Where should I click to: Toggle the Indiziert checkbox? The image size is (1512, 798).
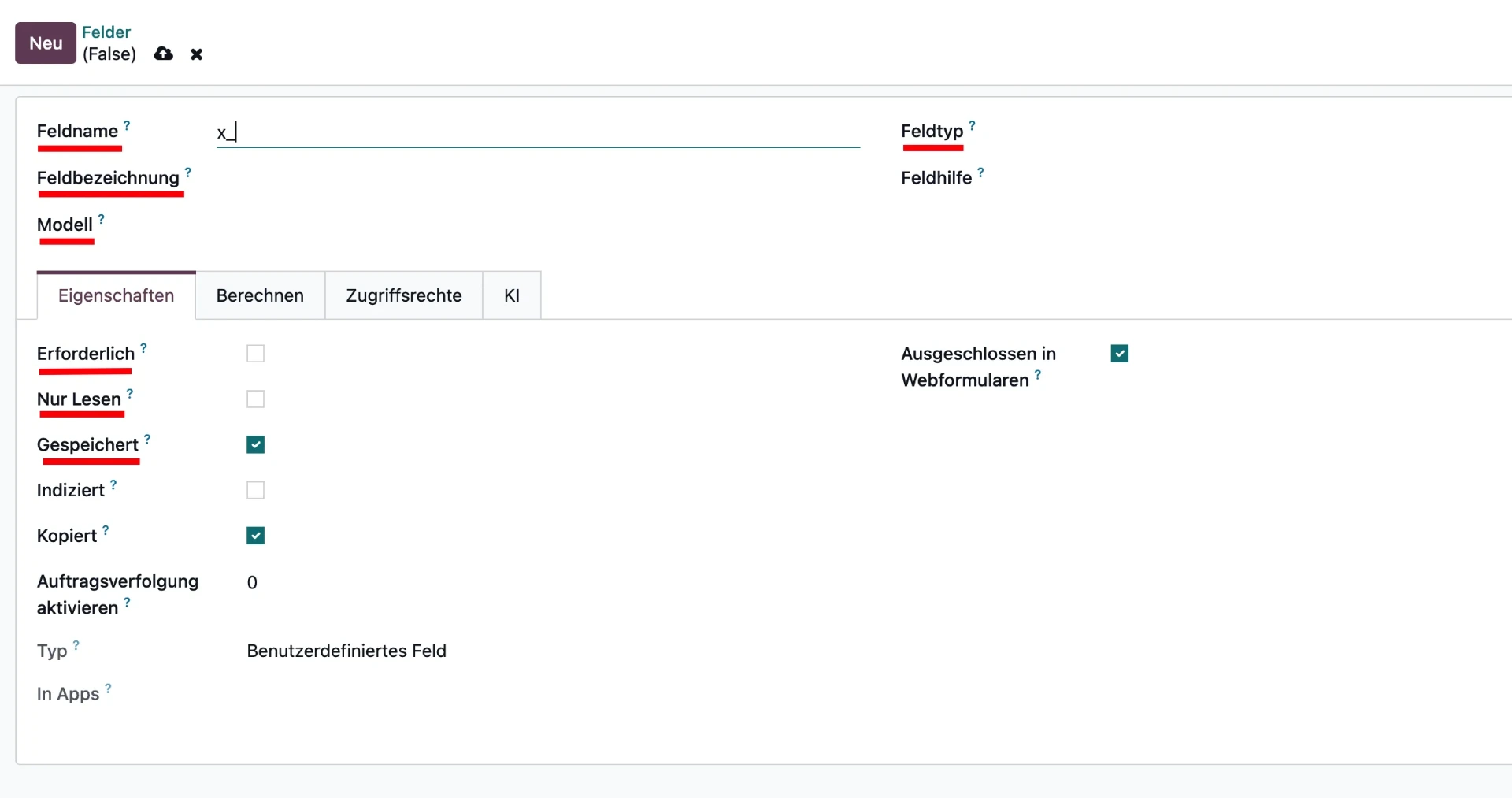coord(255,490)
